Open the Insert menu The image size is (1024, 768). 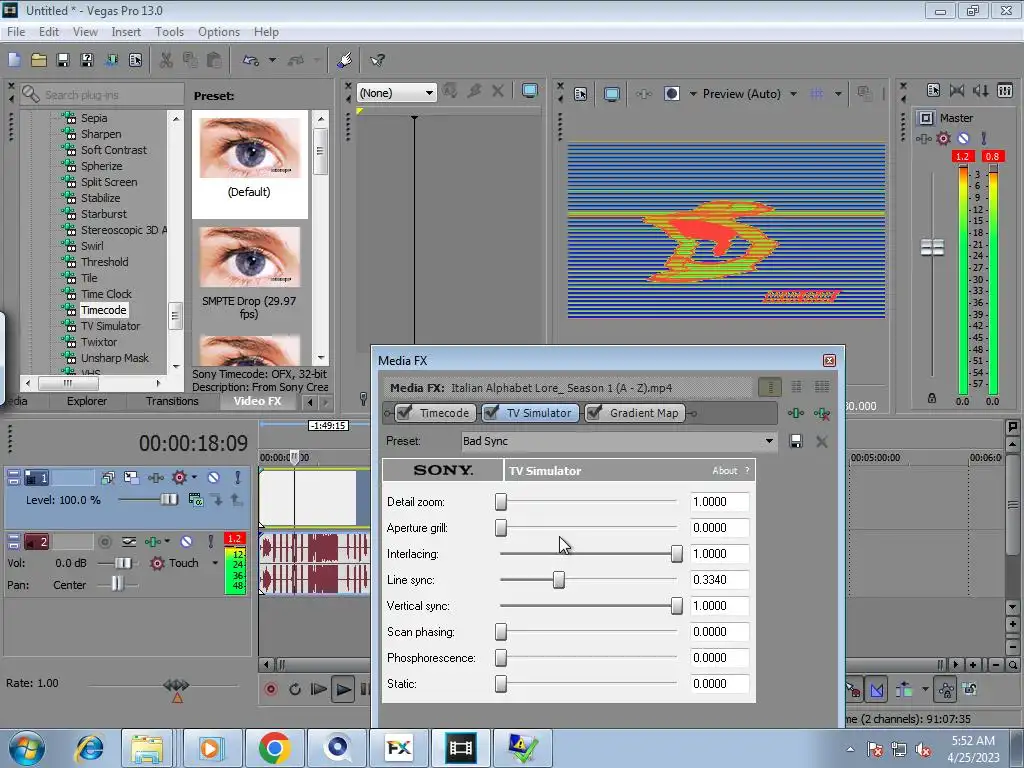click(x=126, y=31)
